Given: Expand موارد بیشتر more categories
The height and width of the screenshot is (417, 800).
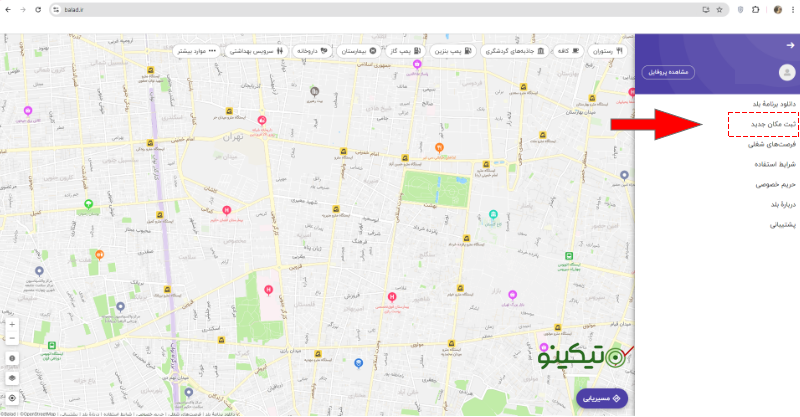Looking at the screenshot, I should pyautogui.click(x=197, y=51).
